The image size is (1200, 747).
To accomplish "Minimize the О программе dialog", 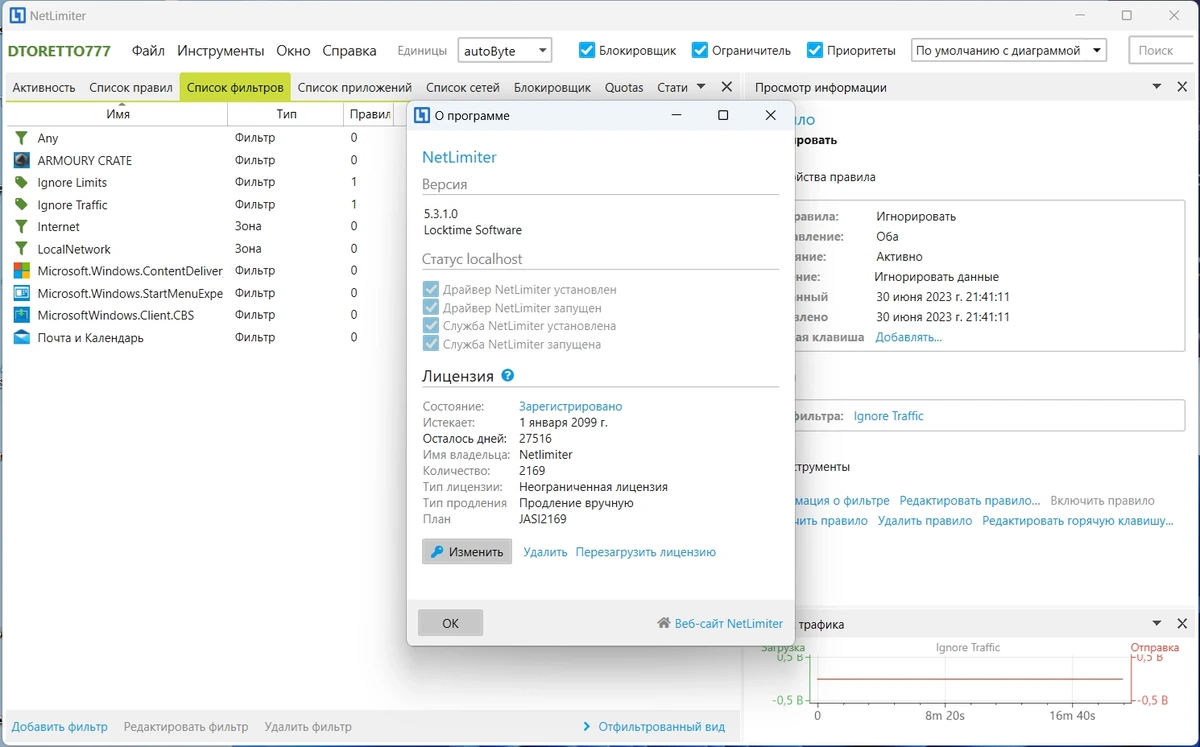I will pyautogui.click(x=677, y=115).
